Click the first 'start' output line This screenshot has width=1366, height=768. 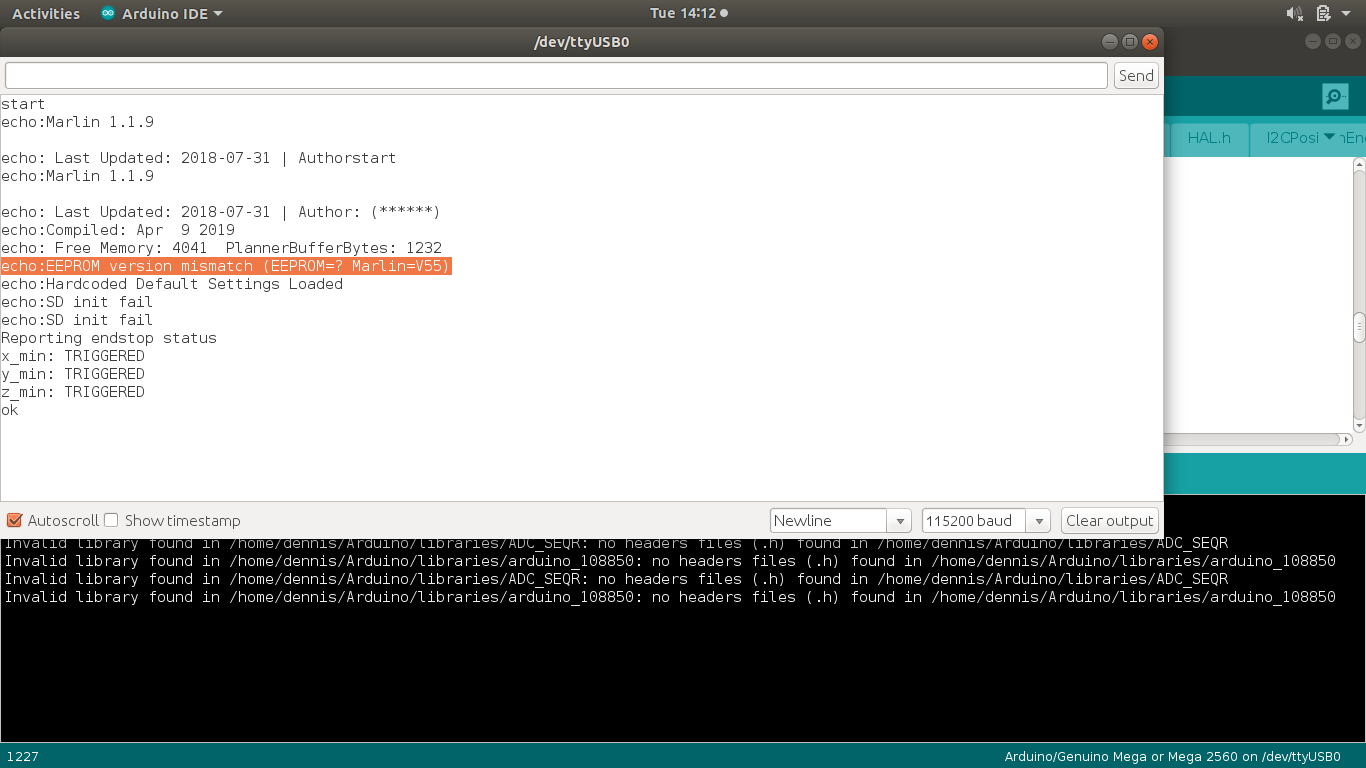tap(23, 104)
